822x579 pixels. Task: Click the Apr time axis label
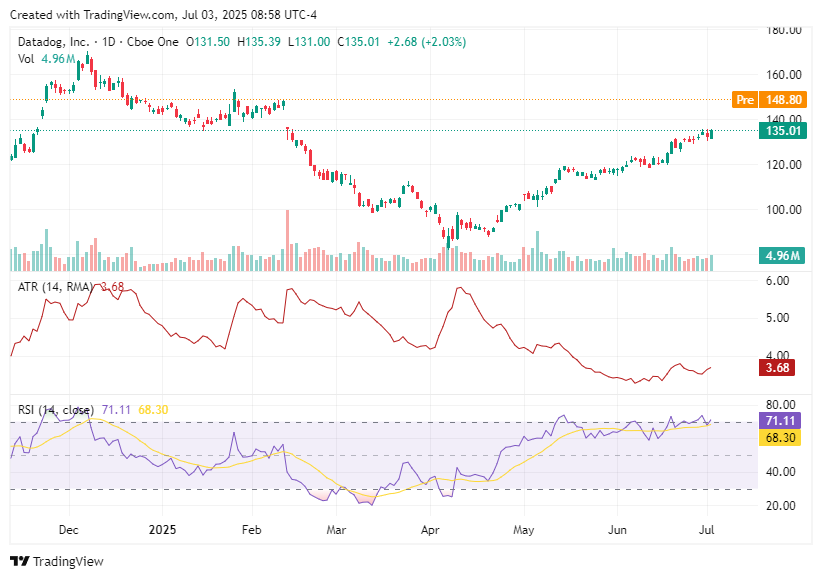(x=430, y=530)
